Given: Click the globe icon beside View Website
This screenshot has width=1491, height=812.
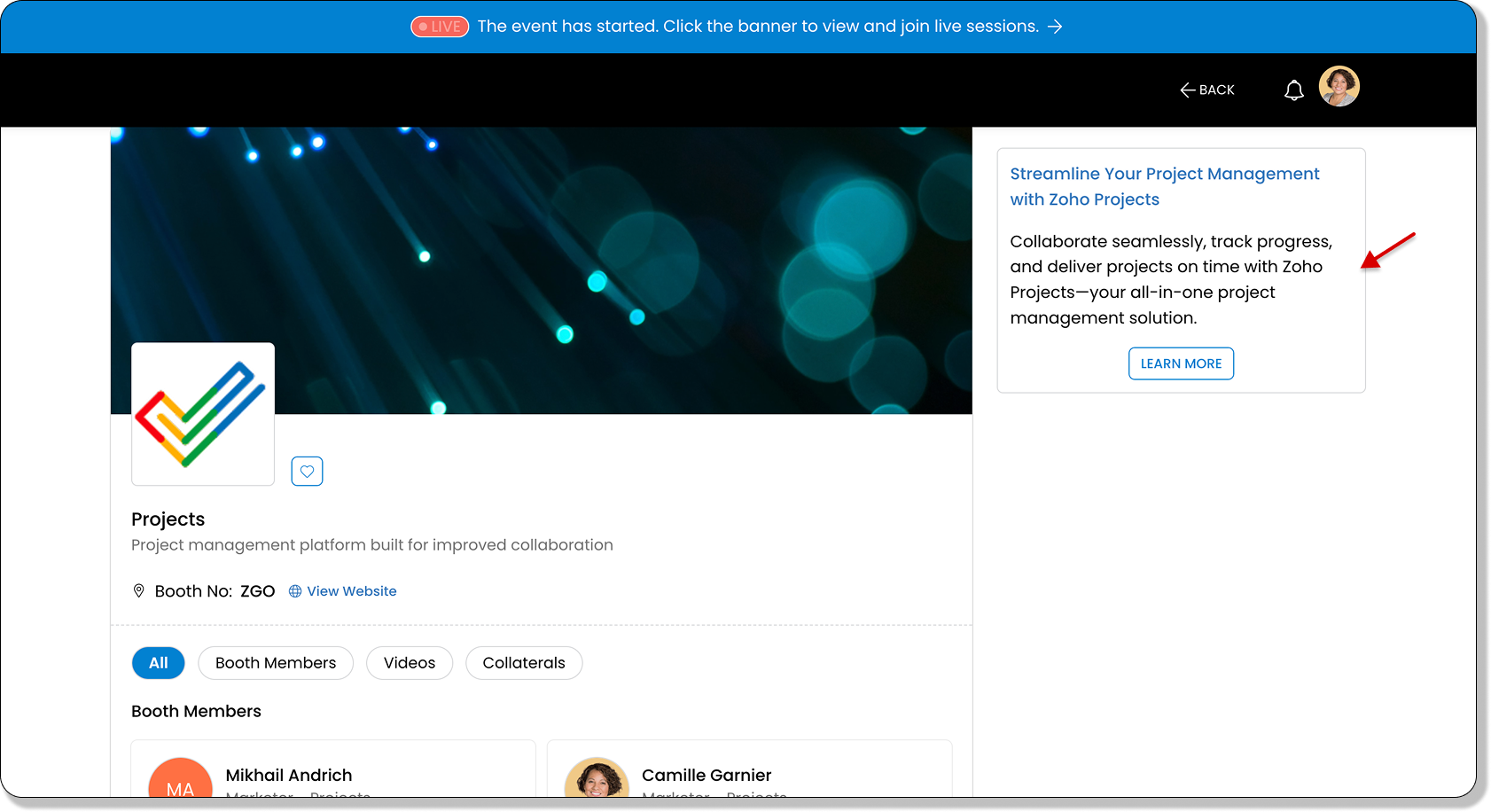Looking at the screenshot, I should (295, 591).
